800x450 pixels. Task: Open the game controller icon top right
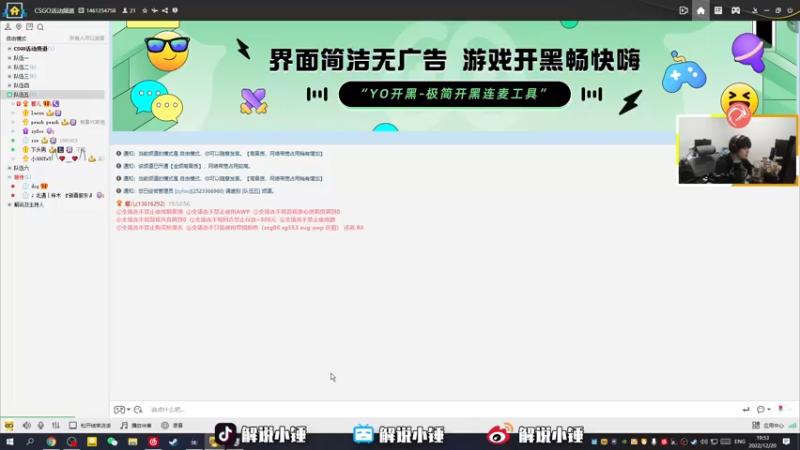coord(735,10)
